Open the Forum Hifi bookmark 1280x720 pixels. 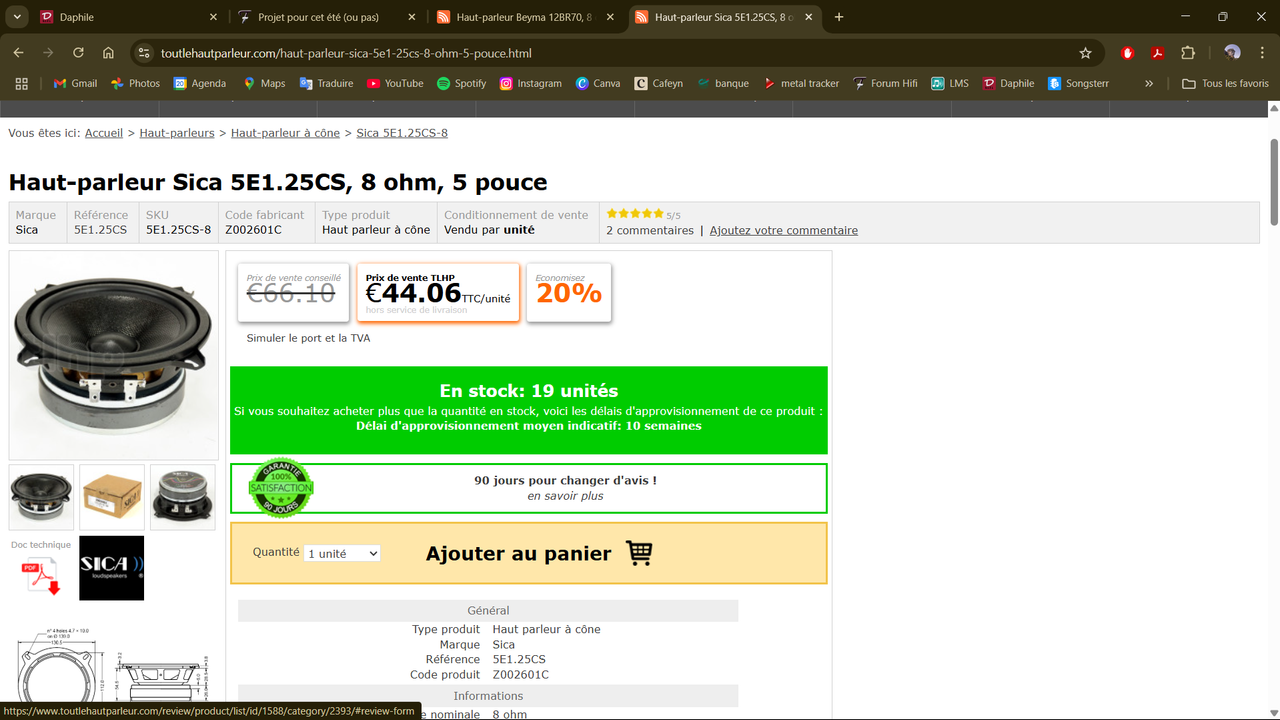click(x=885, y=83)
